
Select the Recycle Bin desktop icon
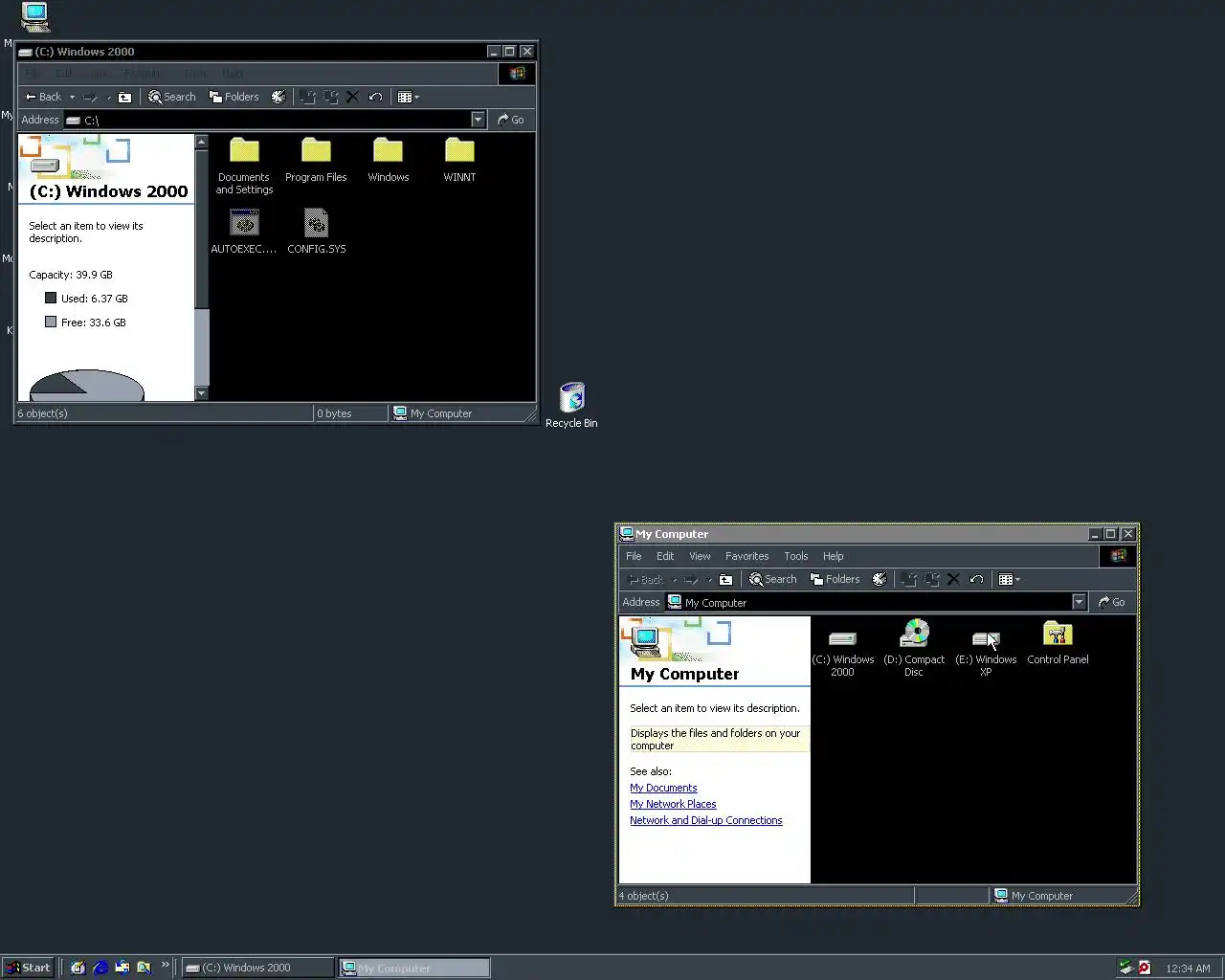pos(571,405)
